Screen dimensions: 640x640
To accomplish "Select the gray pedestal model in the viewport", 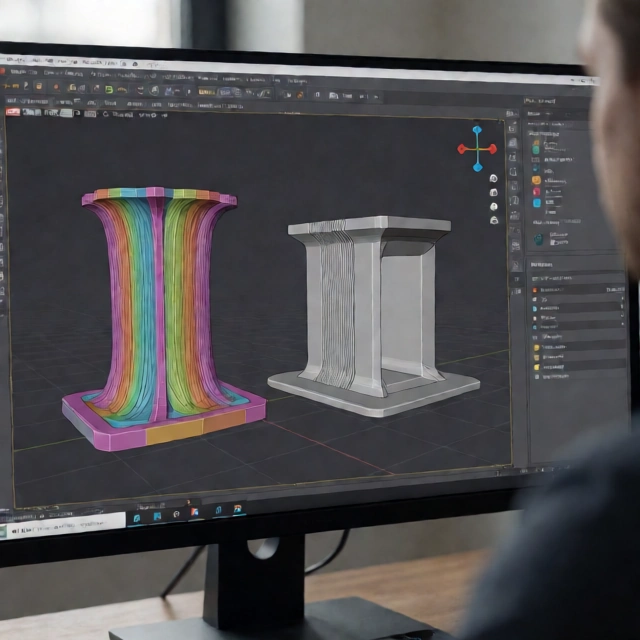I will (x=372, y=314).
